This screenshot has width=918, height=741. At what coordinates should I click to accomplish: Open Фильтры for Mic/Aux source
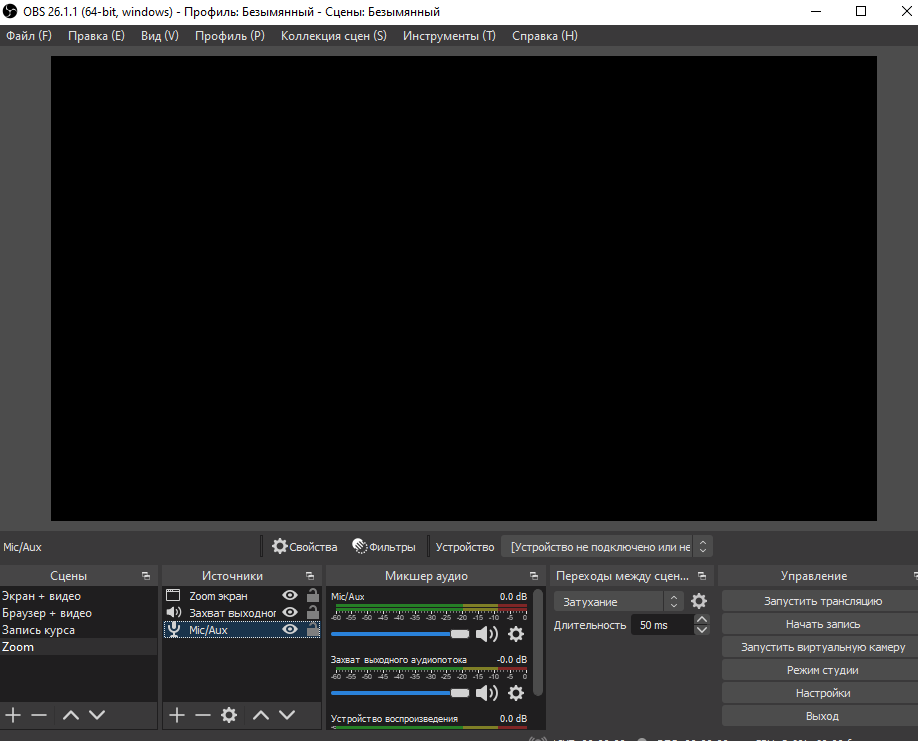point(383,547)
